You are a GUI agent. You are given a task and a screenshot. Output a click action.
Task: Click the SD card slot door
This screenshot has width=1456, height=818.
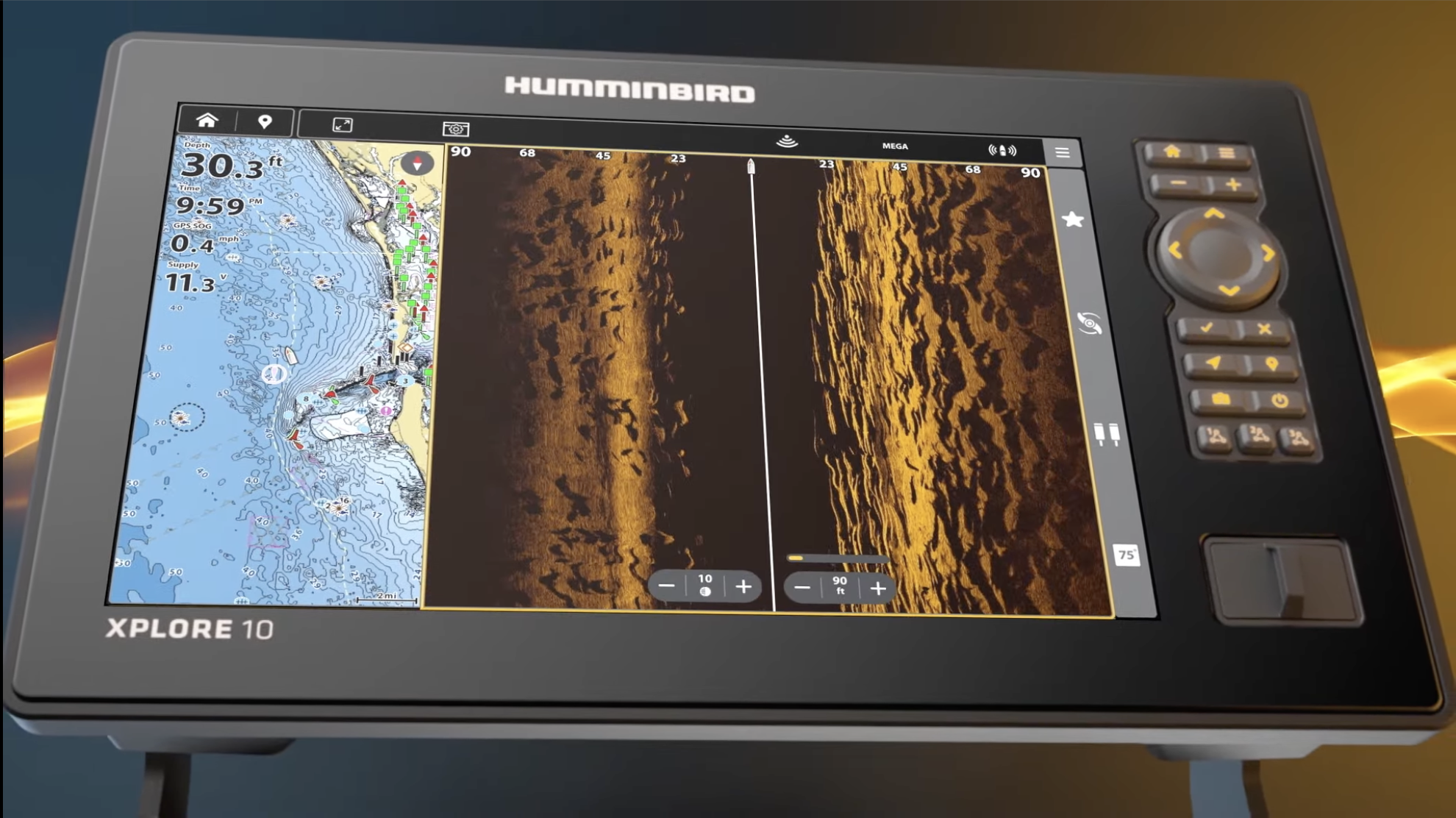pos(1283,580)
